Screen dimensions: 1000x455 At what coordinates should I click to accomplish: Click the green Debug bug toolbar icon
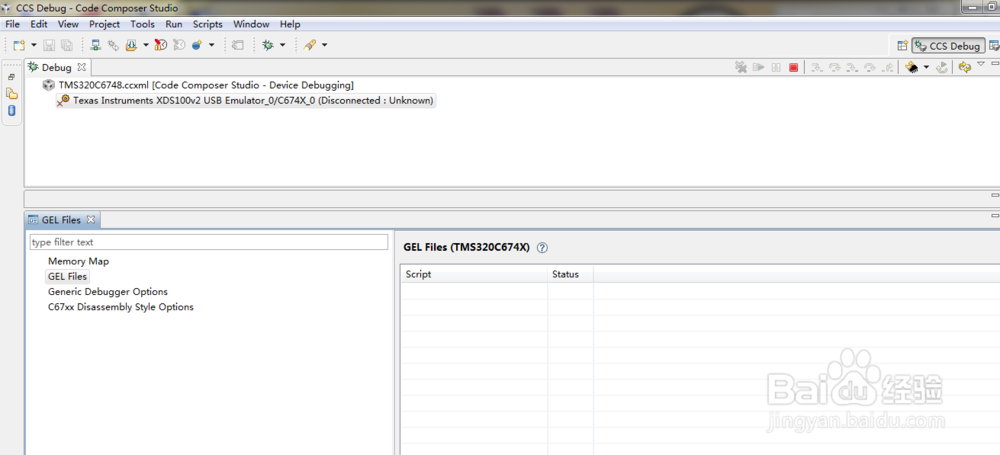pos(268,45)
